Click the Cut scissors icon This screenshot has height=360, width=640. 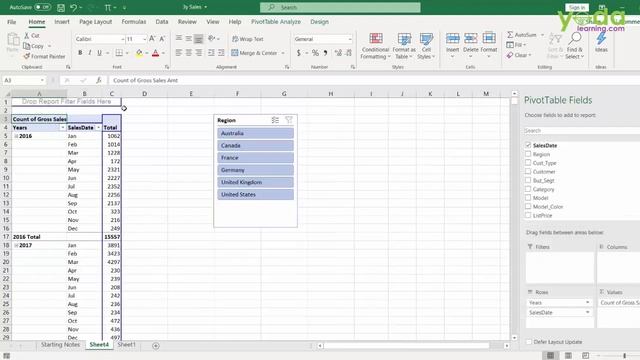[x=27, y=36]
